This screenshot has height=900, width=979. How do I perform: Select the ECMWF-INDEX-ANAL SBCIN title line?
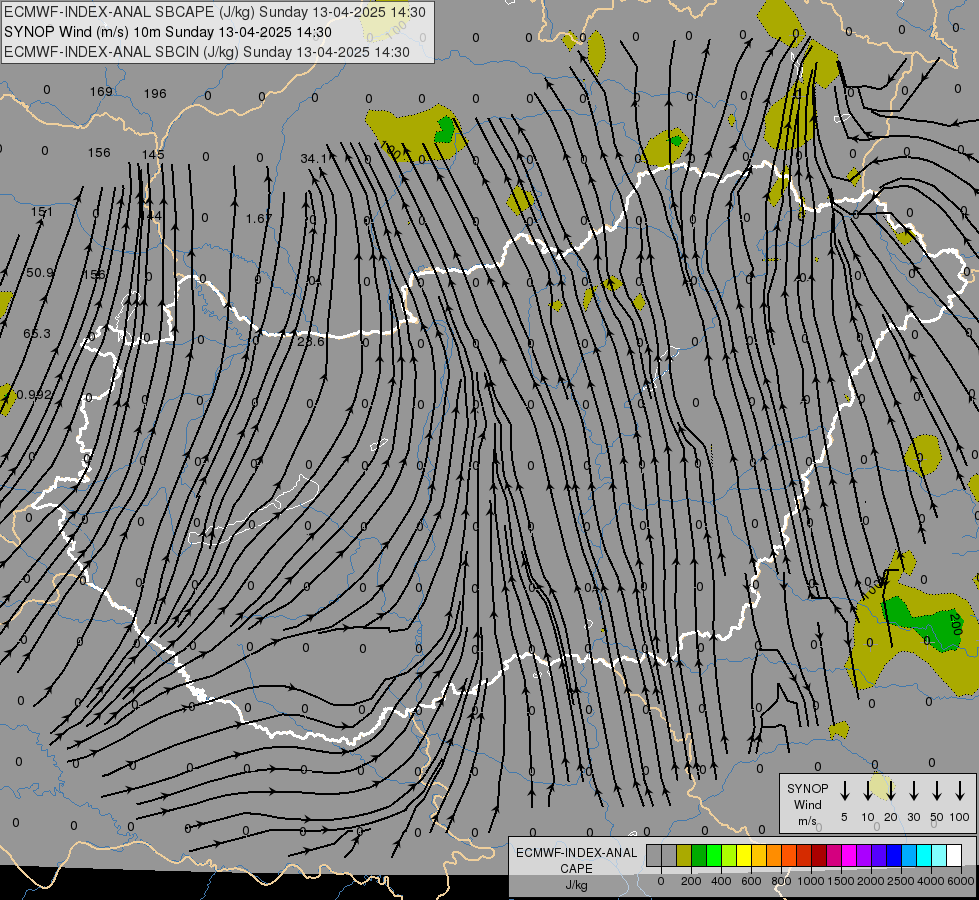point(207,52)
